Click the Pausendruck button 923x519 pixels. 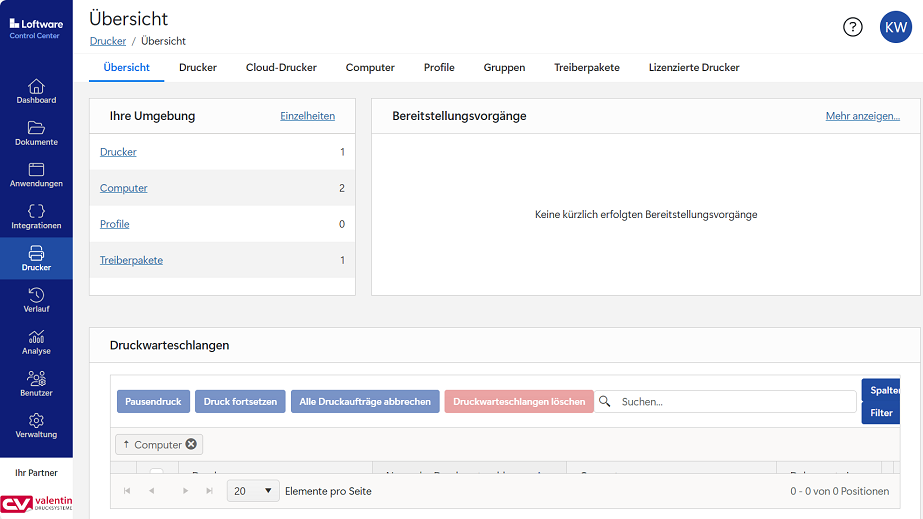click(x=153, y=402)
